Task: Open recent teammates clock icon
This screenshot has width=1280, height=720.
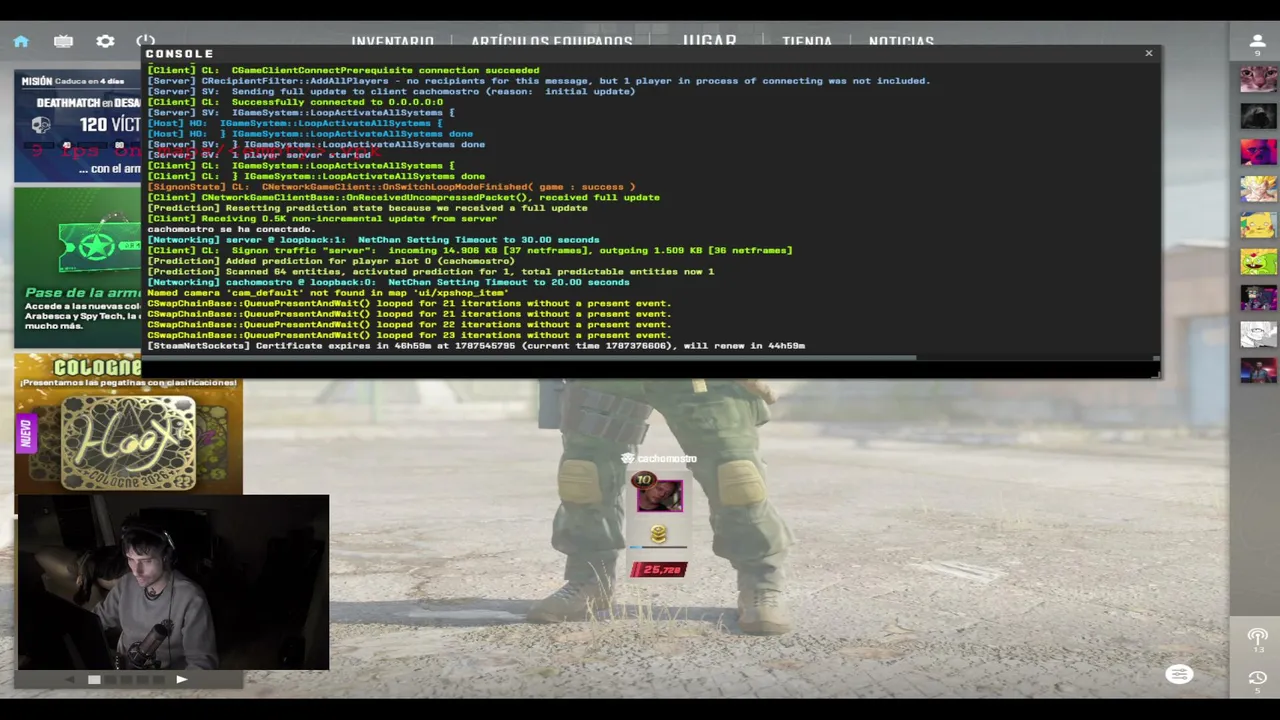Action: coord(1257,678)
